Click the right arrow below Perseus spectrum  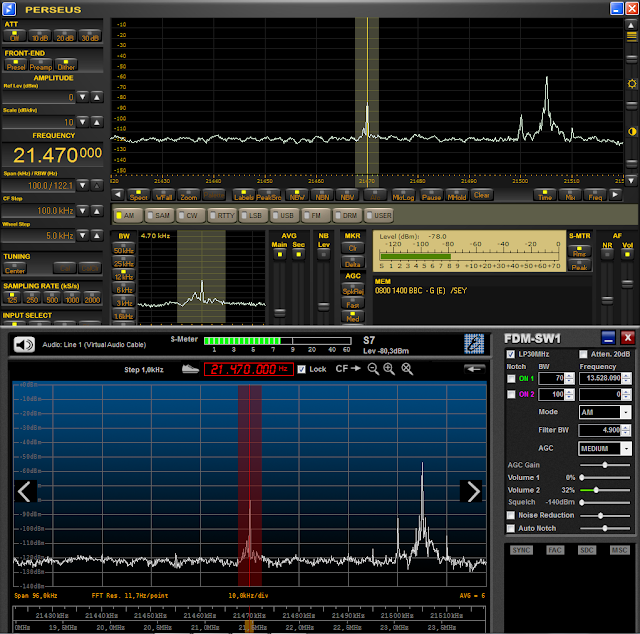click(615, 195)
